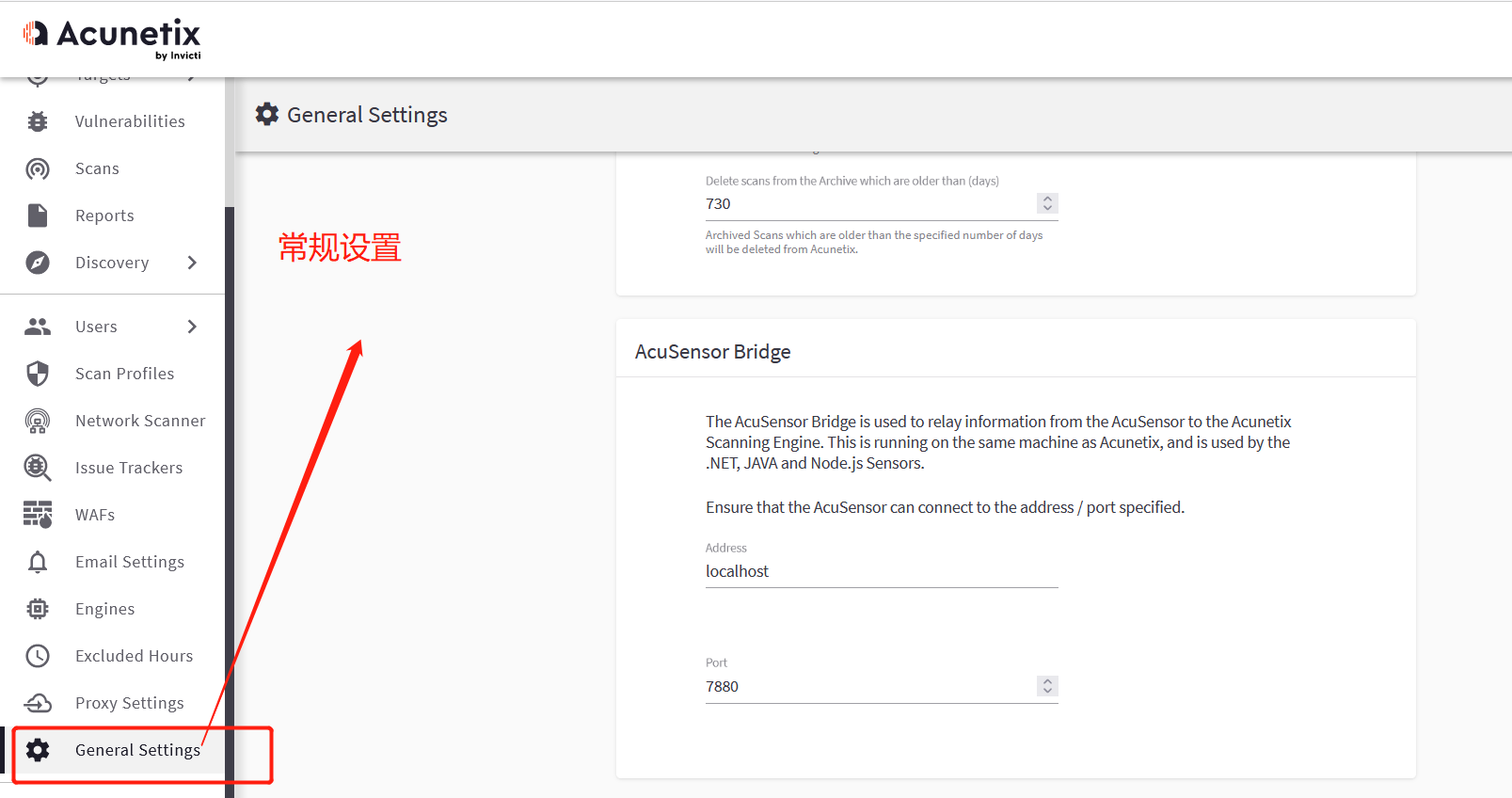Click the 'Delete scans from the Archive' label

pyautogui.click(x=852, y=181)
